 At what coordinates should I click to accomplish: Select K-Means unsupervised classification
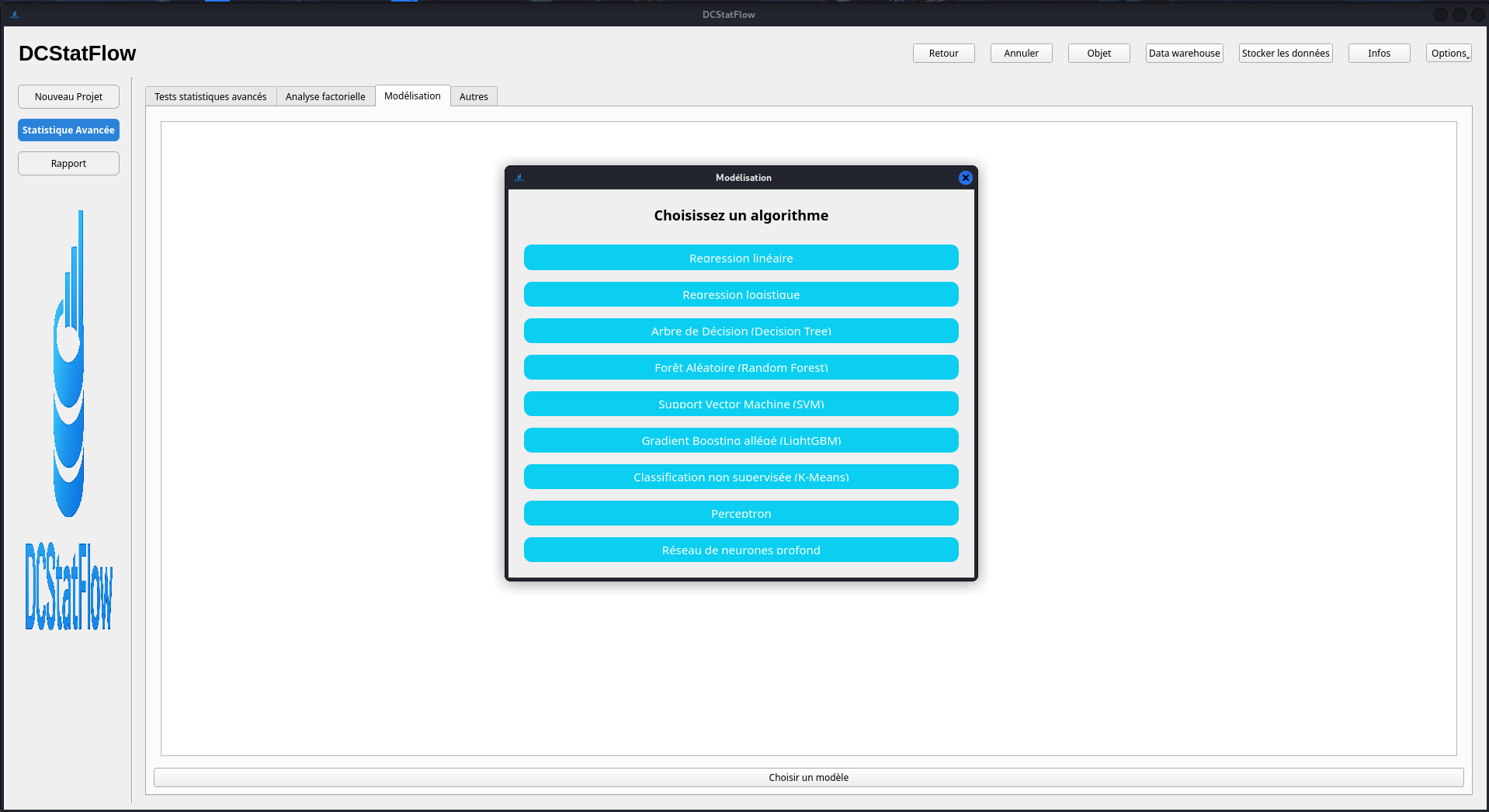point(741,477)
